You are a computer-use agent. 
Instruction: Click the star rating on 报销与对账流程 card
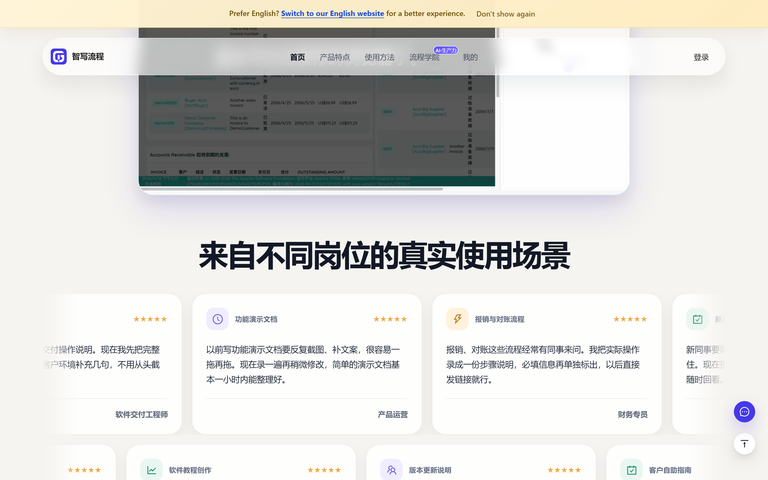click(x=630, y=319)
